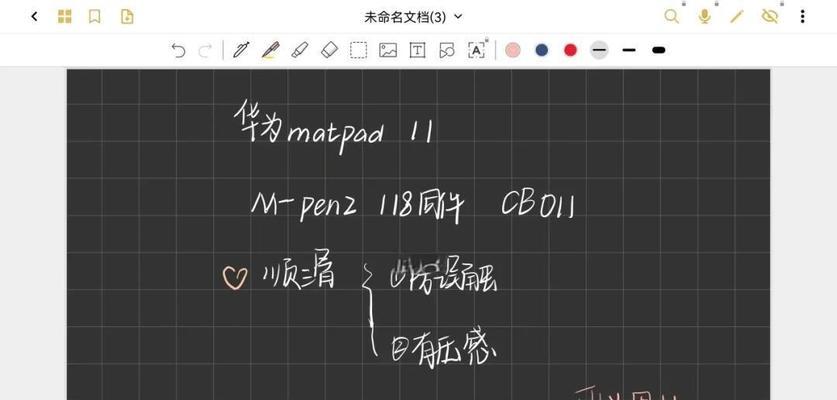Start voice recording with microphone icon
The width and height of the screenshot is (837, 400).
coord(705,17)
